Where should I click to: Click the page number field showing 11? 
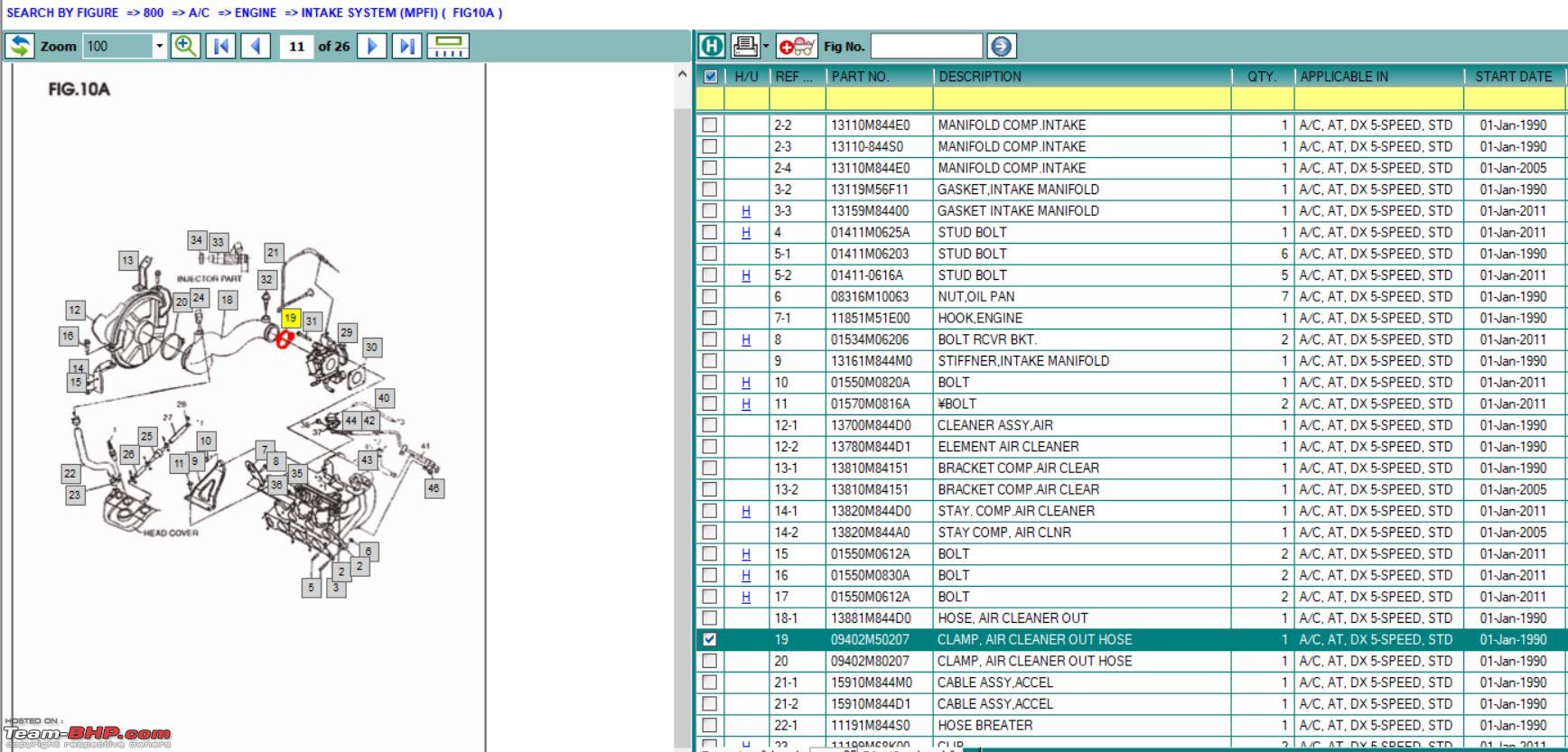296,46
